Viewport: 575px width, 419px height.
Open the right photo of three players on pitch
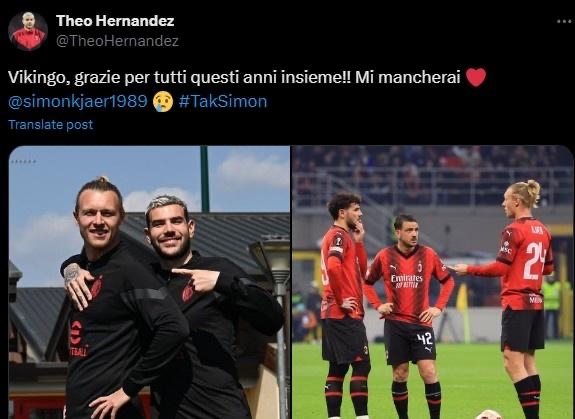coord(433,282)
